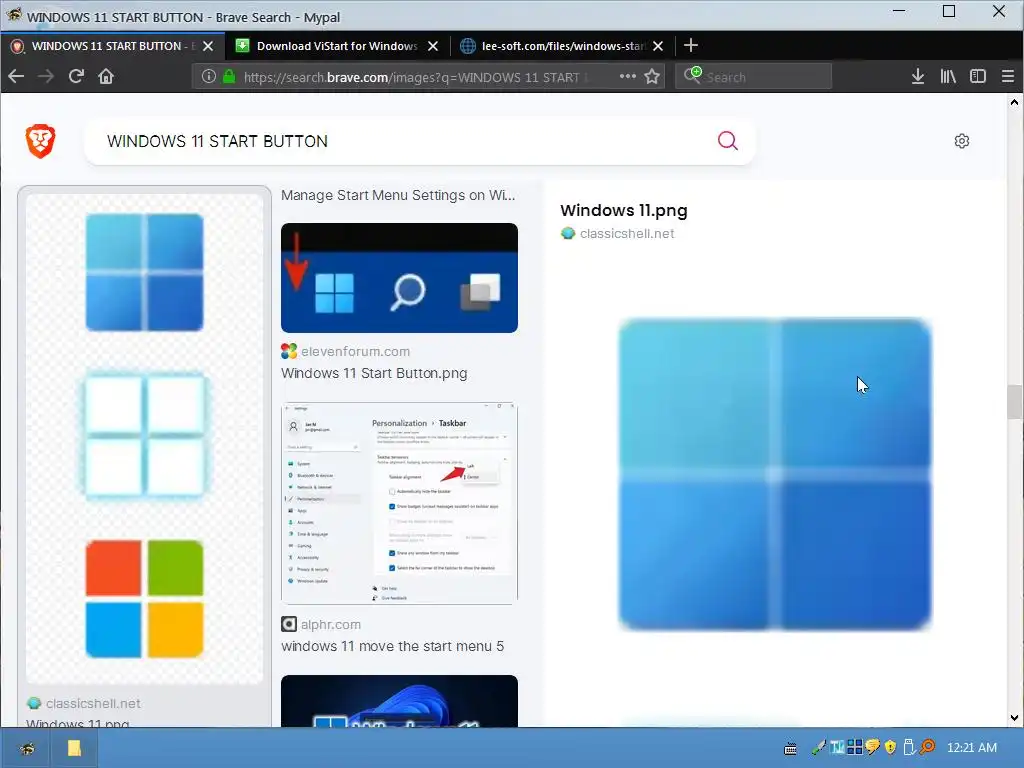Click the 12:21 AM taskbar clock
The height and width of the screenshot is (768, 1024).
pyautogui.click(x=972, y=747)
